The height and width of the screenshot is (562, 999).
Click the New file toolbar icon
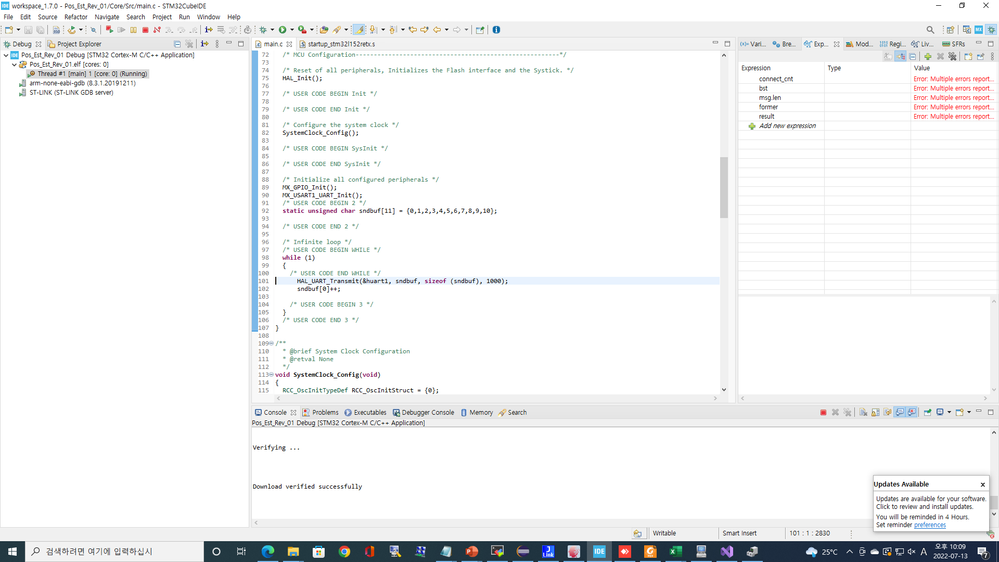pos(9,30)
